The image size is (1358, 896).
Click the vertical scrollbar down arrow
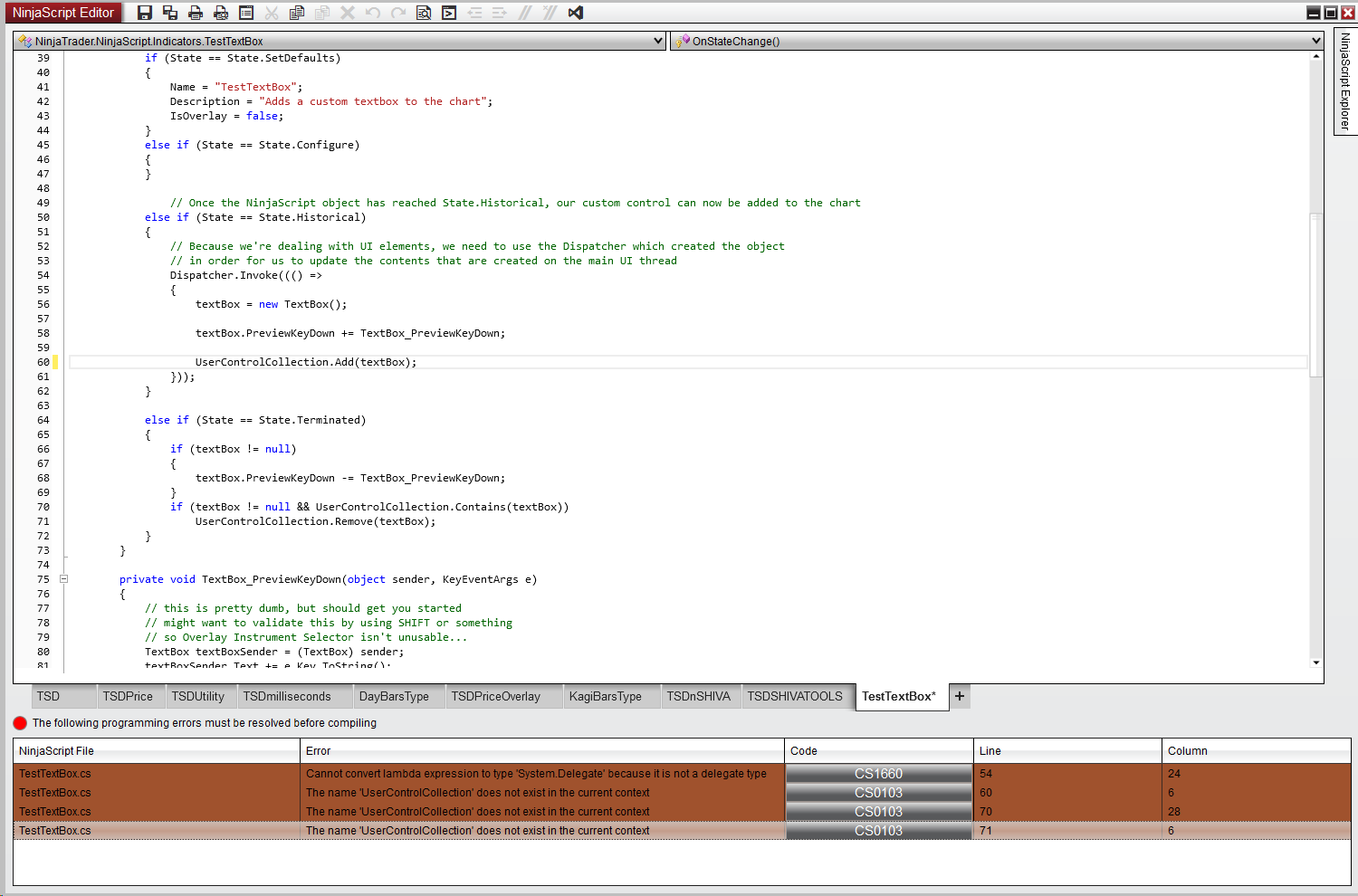[1316, 662]
